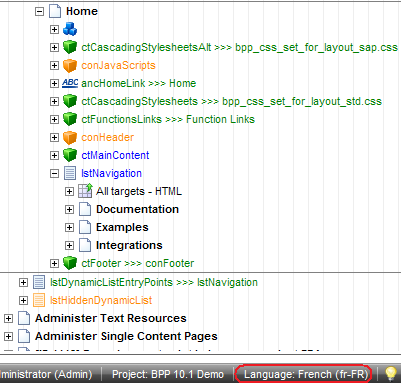This screenshot has height=383, width=401.
Task: Click list icon of lstNavigation
Action: (70, 173)
